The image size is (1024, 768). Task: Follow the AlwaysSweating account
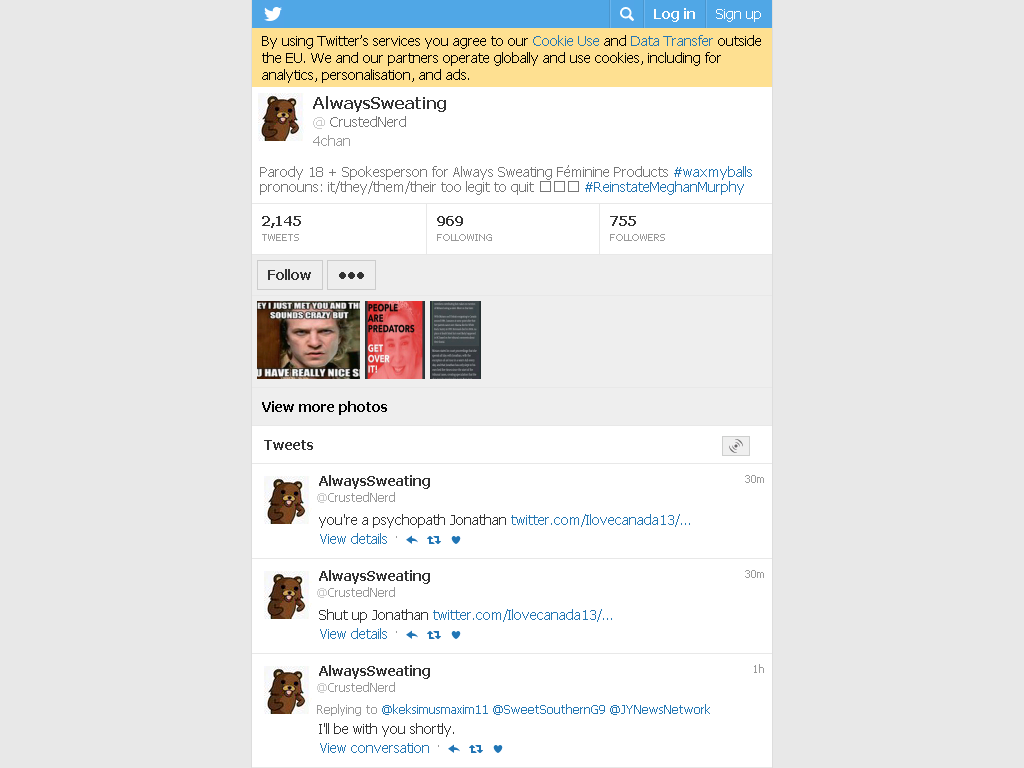[289, 275]
